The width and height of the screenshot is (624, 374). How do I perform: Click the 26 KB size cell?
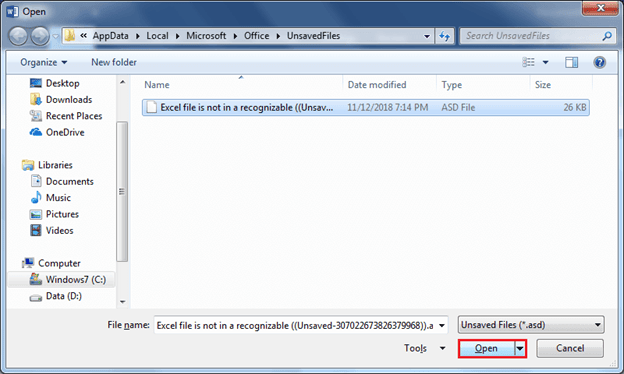(575, 107)
